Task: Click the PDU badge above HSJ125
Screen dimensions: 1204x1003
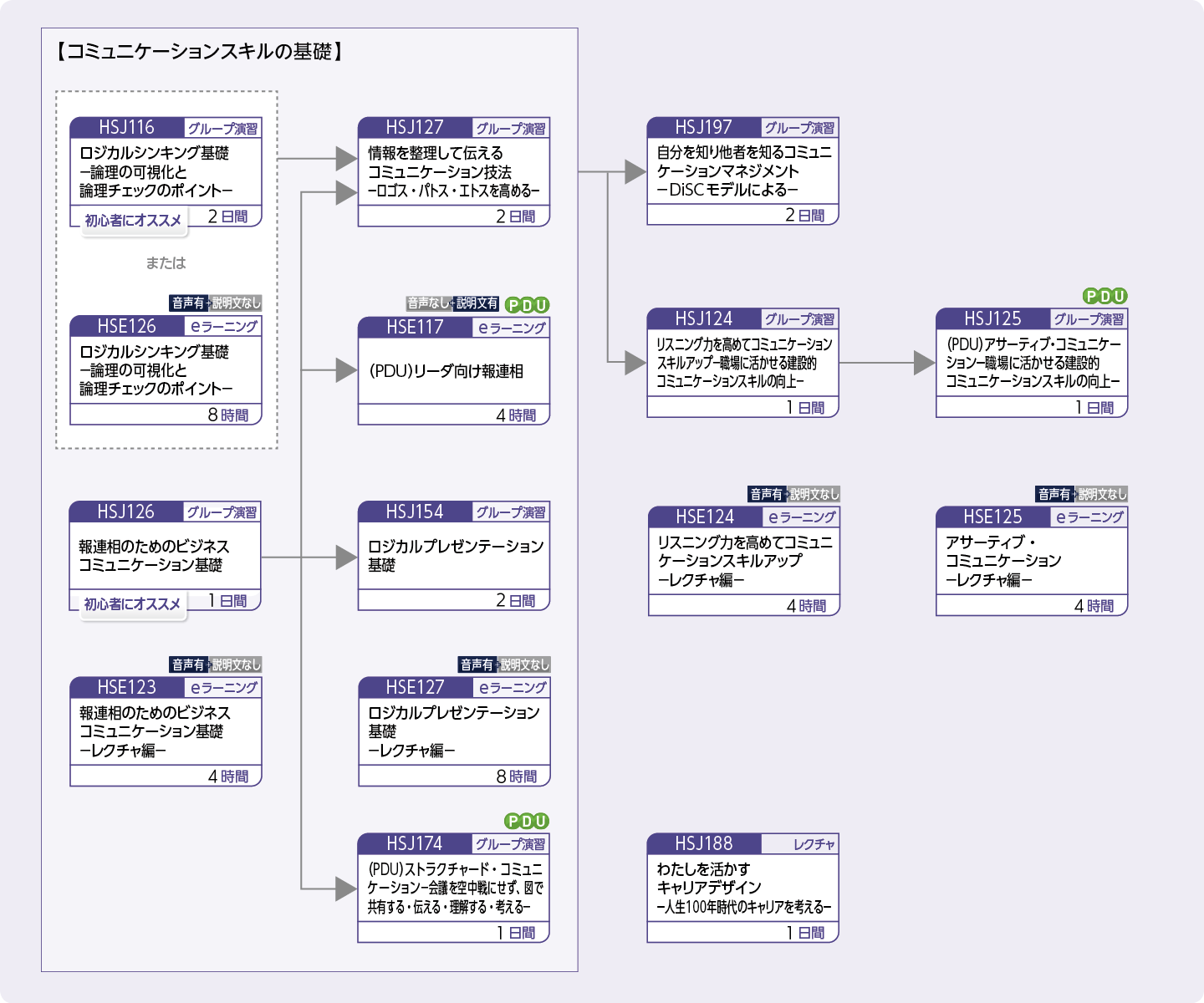Action: coord(1105,296)
